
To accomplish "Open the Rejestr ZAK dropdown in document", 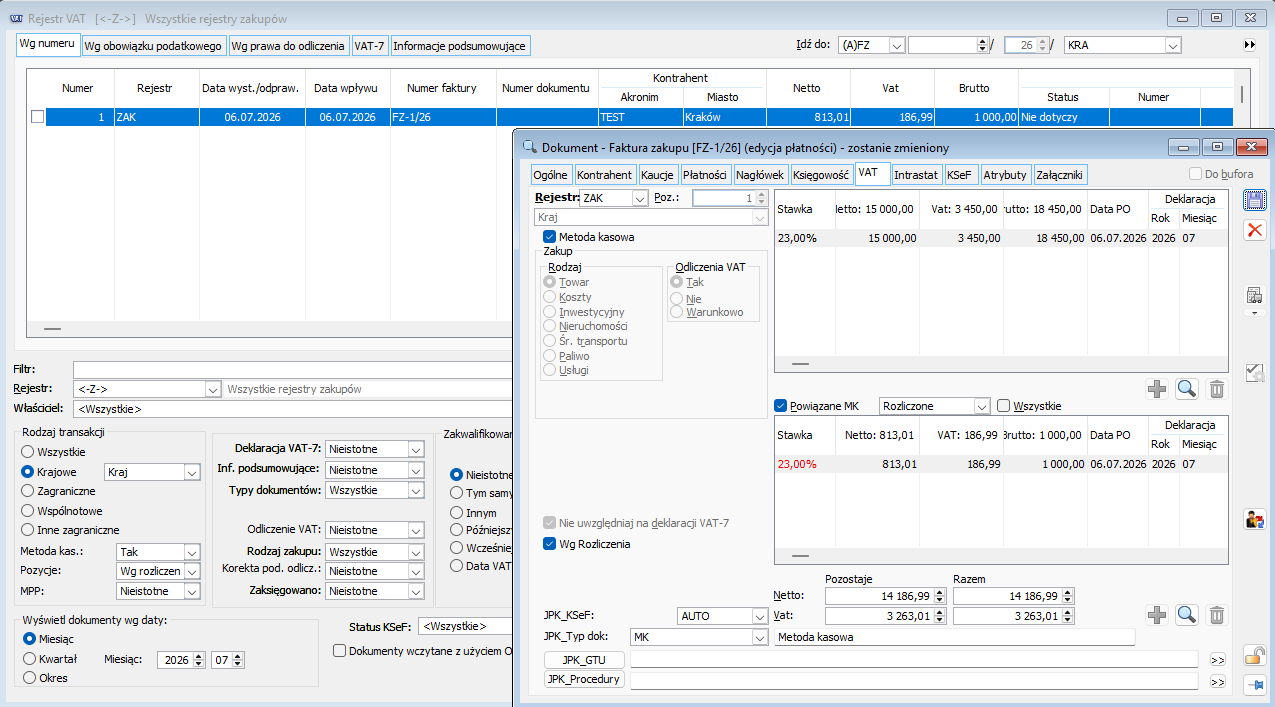I will (x=640, y=198).
